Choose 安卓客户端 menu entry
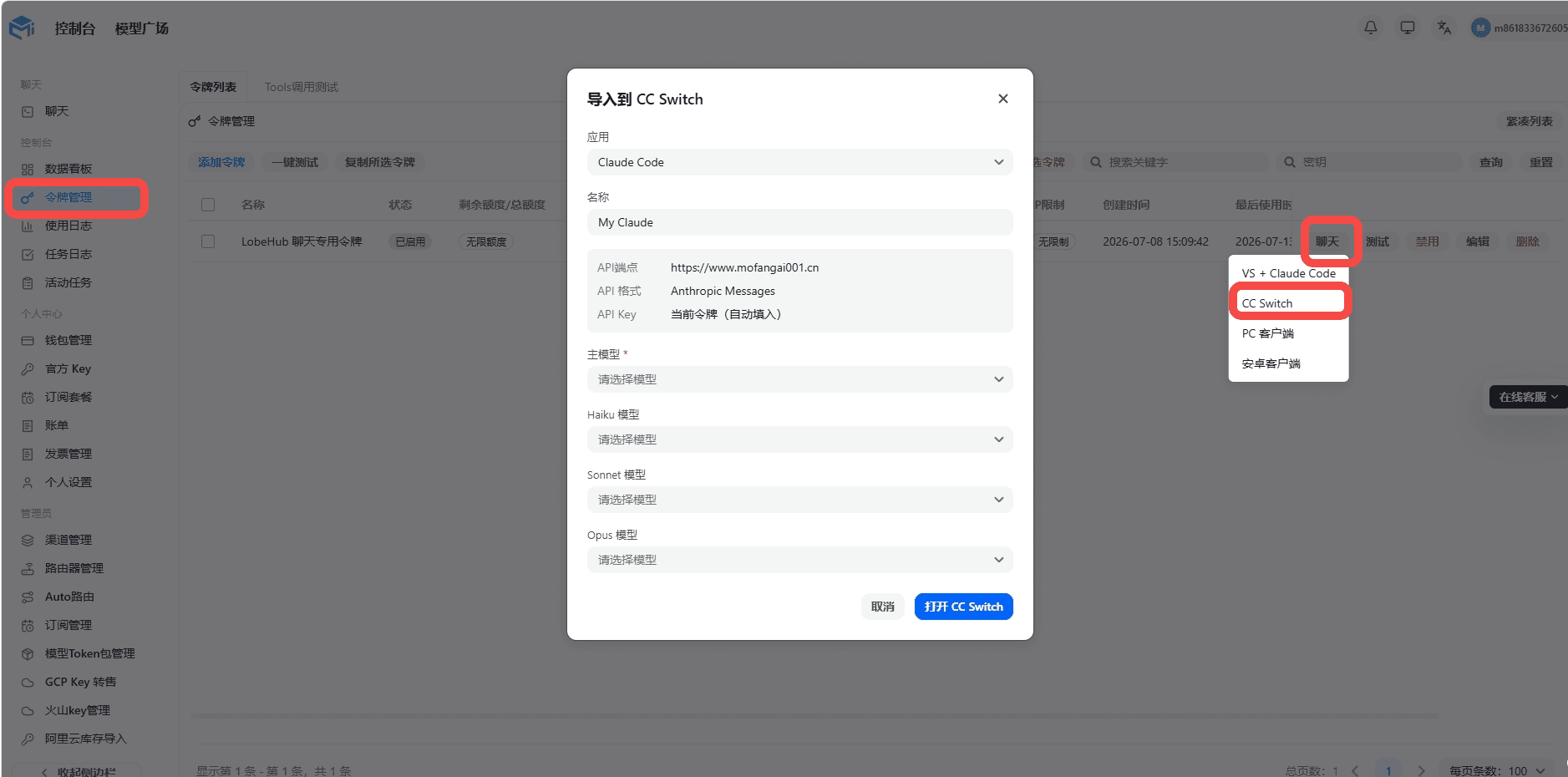 tap(1288, 363)
